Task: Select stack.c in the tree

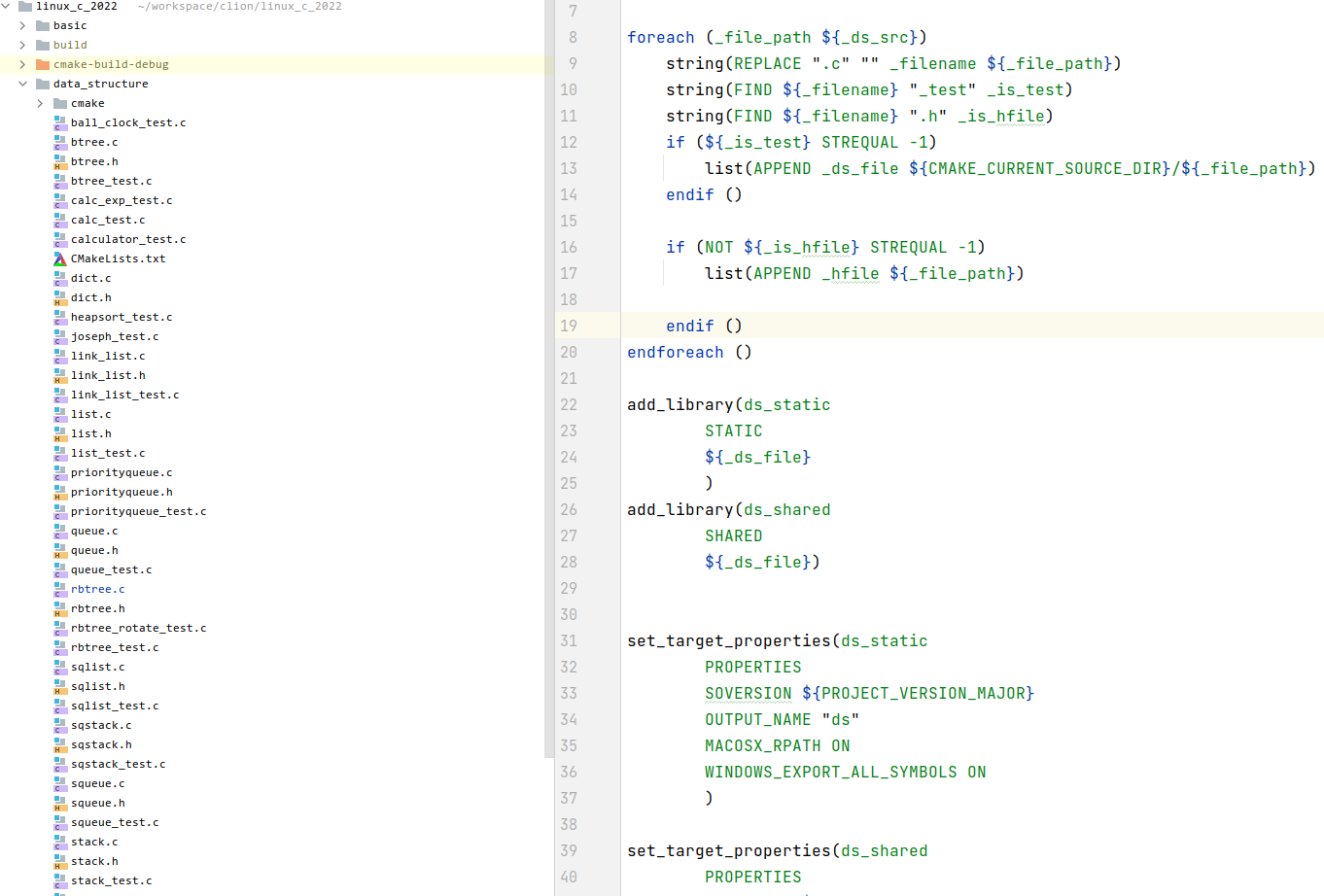Action: pos(94,842)
